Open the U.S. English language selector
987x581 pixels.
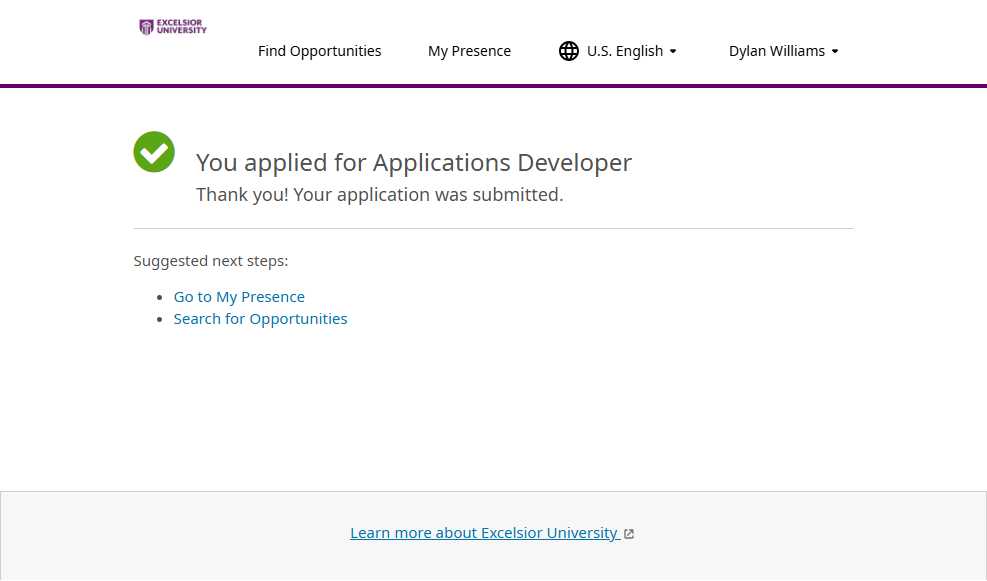(x=624, y=51)
